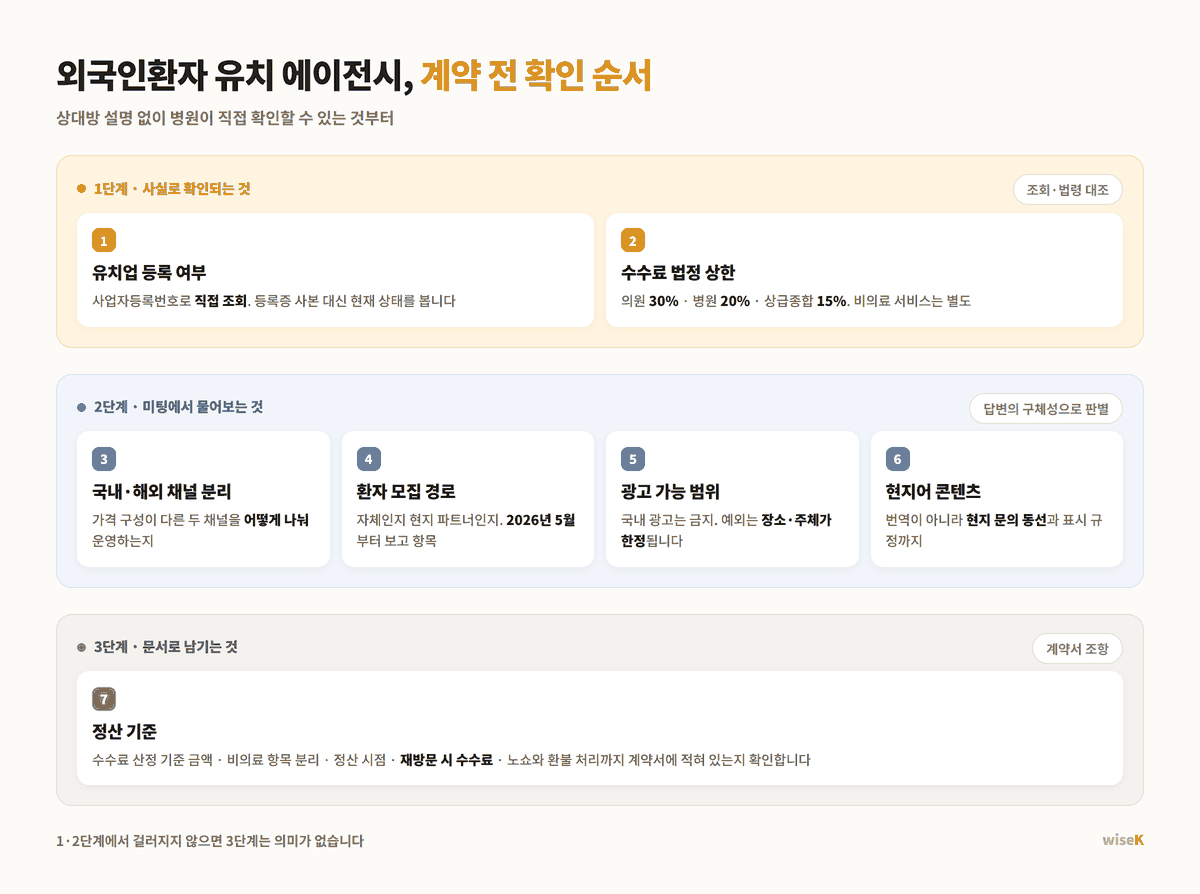
Task: Click the 환자 모집 경로 heading
Action: tap(406, 492)
